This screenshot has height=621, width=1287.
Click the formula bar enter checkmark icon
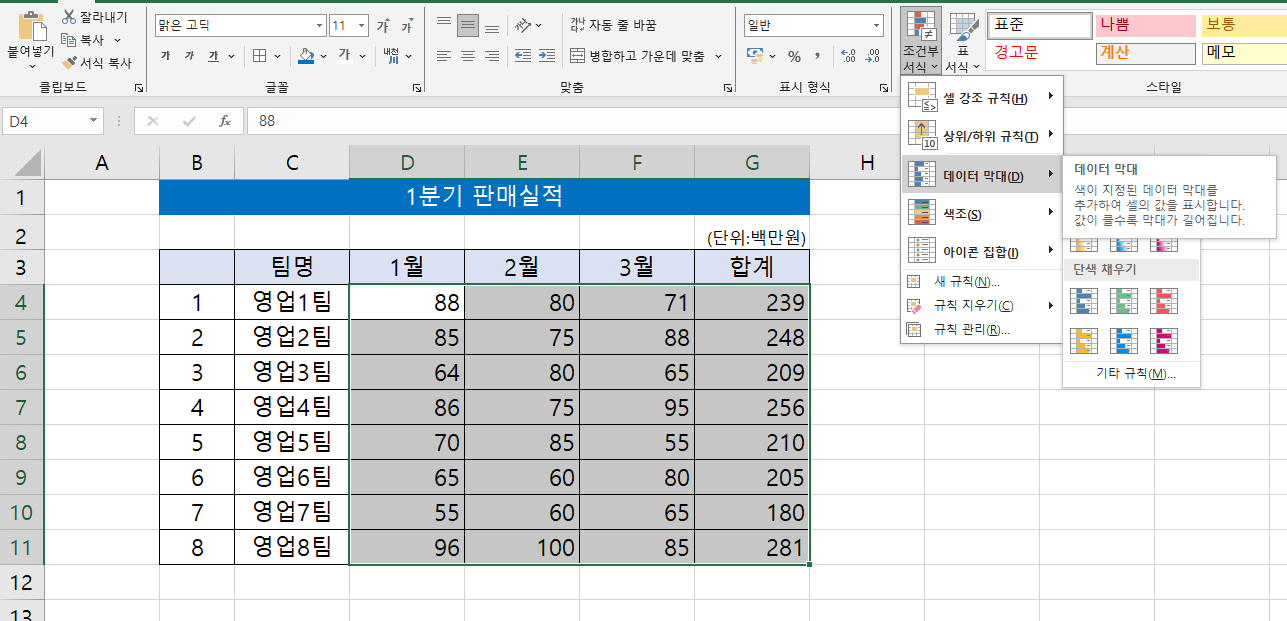click(189, 121)
